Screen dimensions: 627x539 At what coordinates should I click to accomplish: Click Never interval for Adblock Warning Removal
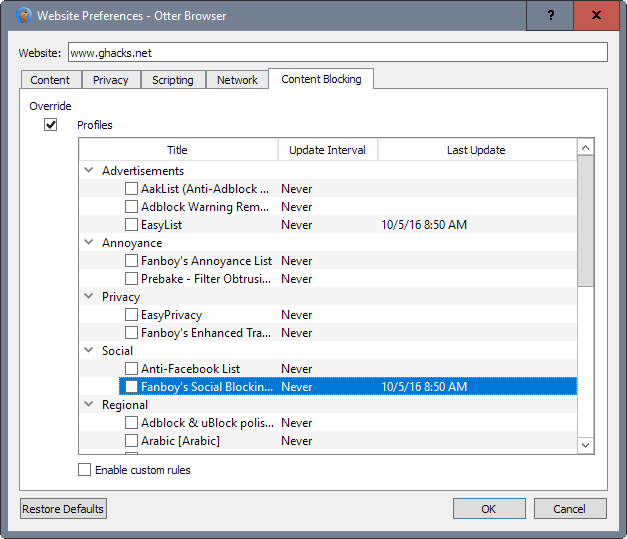[297, 207]
